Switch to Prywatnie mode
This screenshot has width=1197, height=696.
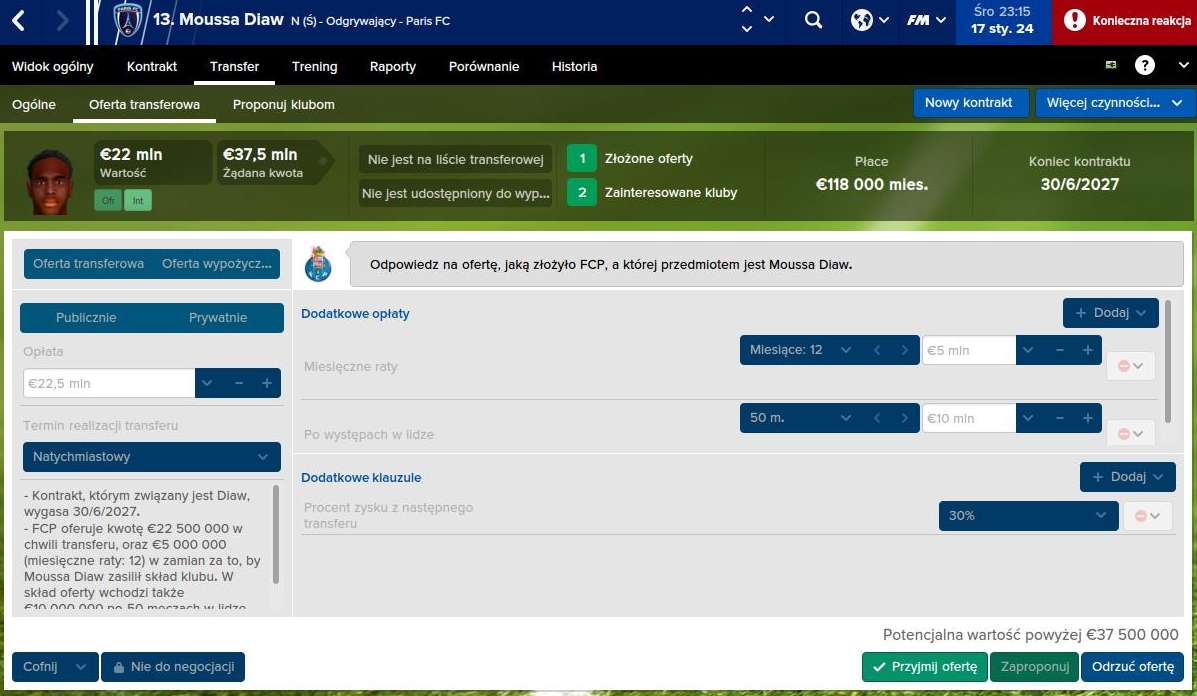pos(218,318)
